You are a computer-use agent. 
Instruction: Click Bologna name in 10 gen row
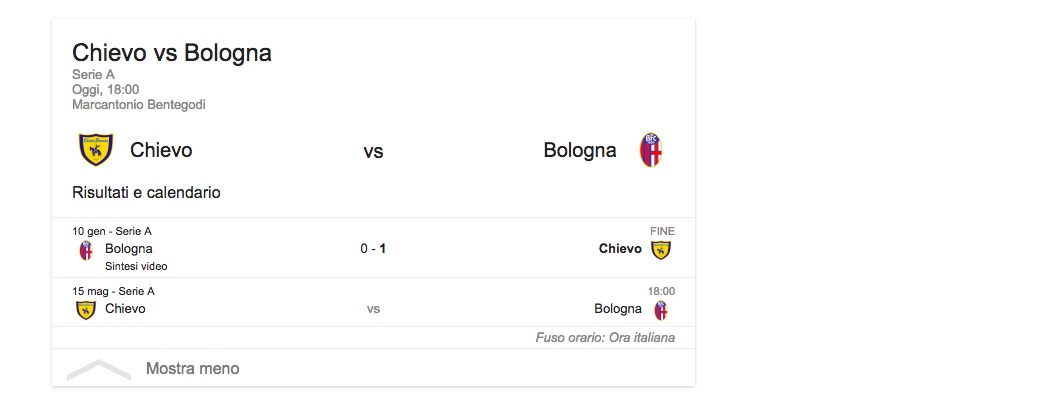[129, 249]
